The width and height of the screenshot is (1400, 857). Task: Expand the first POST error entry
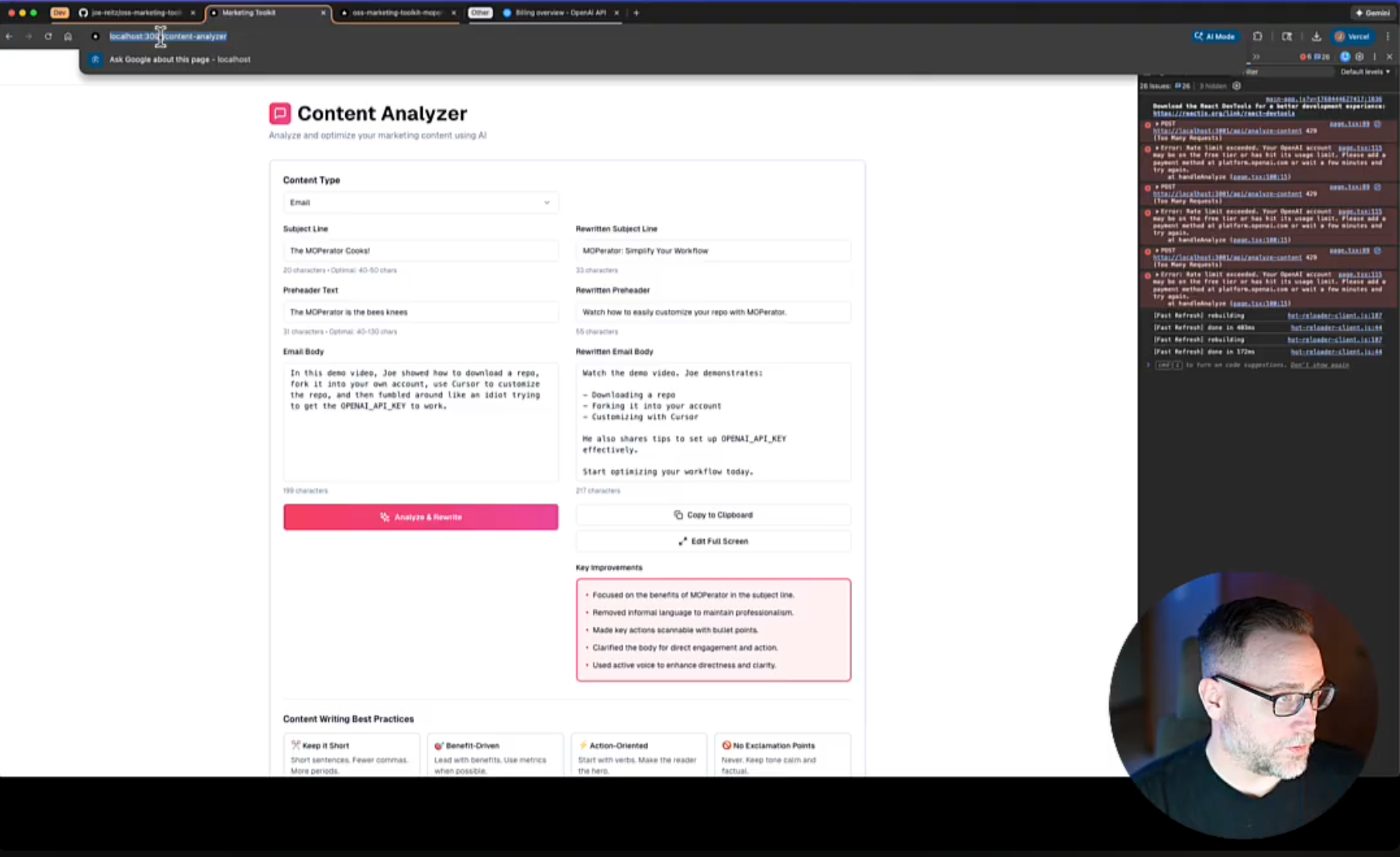click(x=1157, y=124)
